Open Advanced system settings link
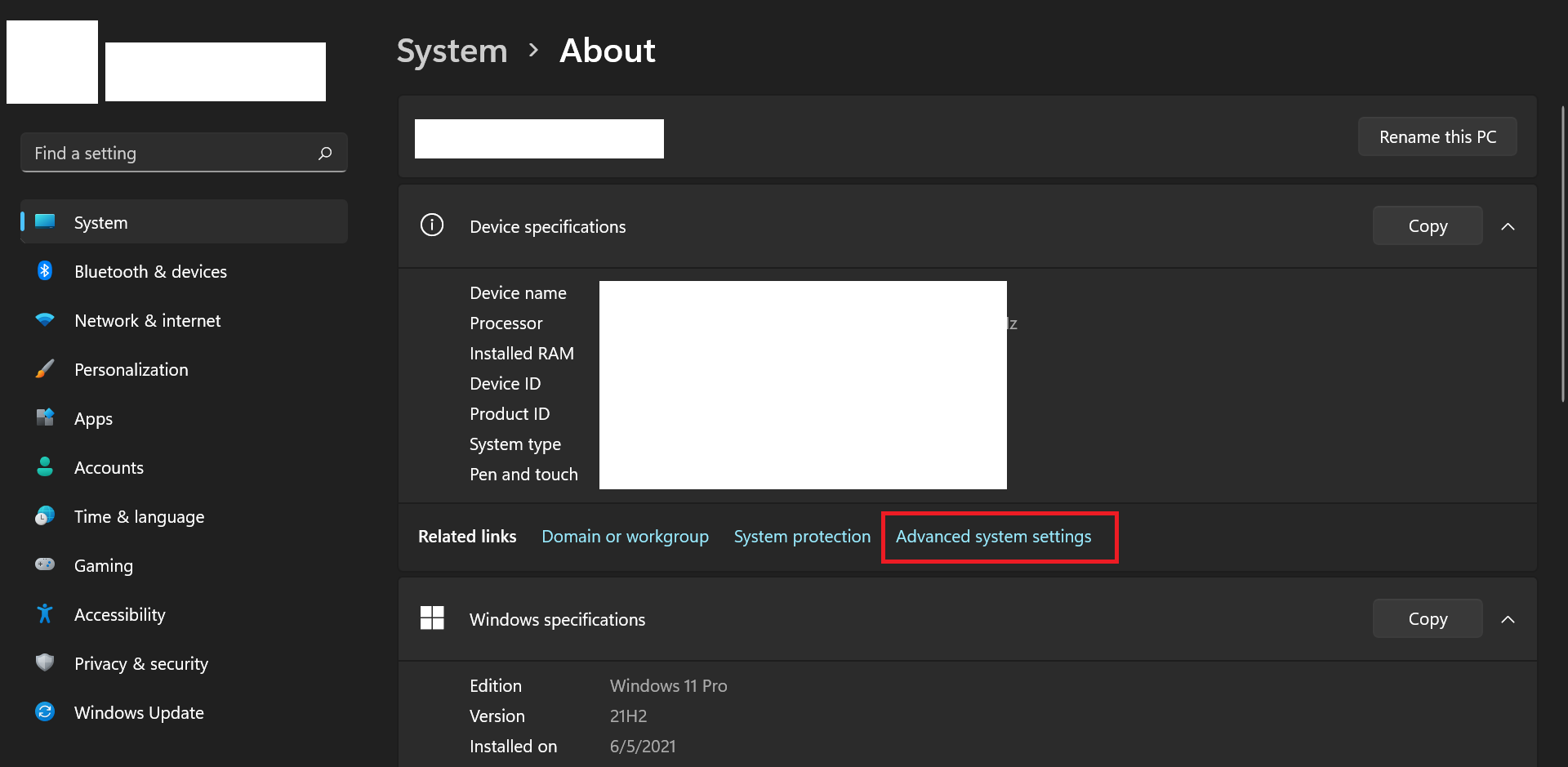The width and height of the screenshot is (1568, 767). point(993,537)
